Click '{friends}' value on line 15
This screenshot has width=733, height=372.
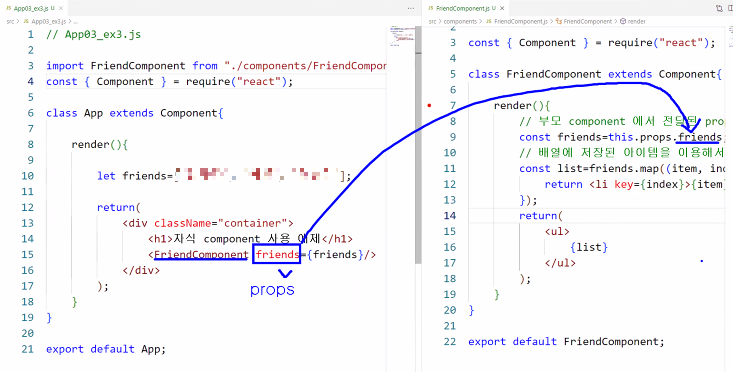(x=335, y=255)
